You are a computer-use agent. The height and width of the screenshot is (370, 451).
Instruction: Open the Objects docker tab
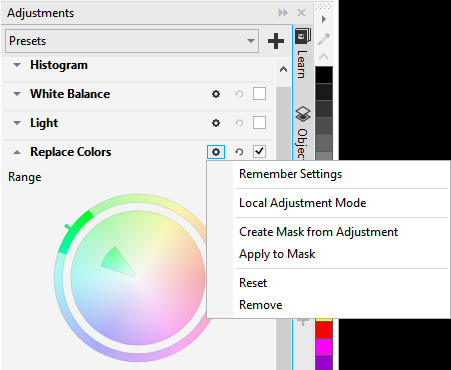point(302,133)
